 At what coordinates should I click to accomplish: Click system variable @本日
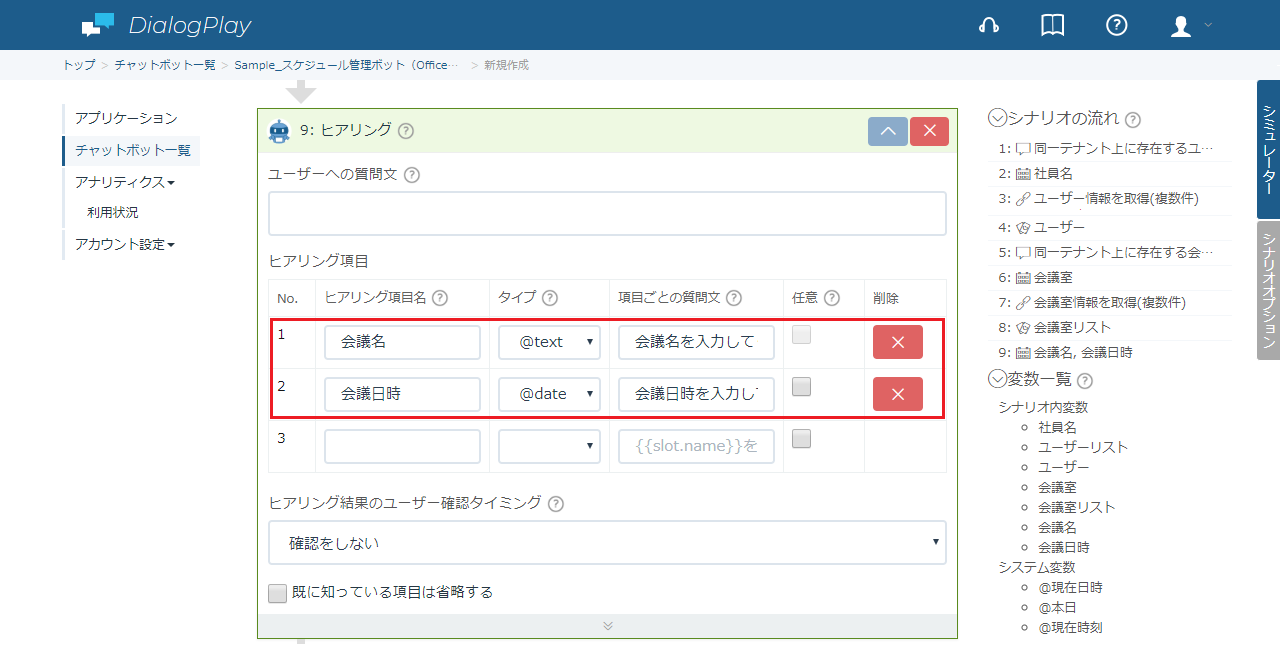click(1057, 607)
